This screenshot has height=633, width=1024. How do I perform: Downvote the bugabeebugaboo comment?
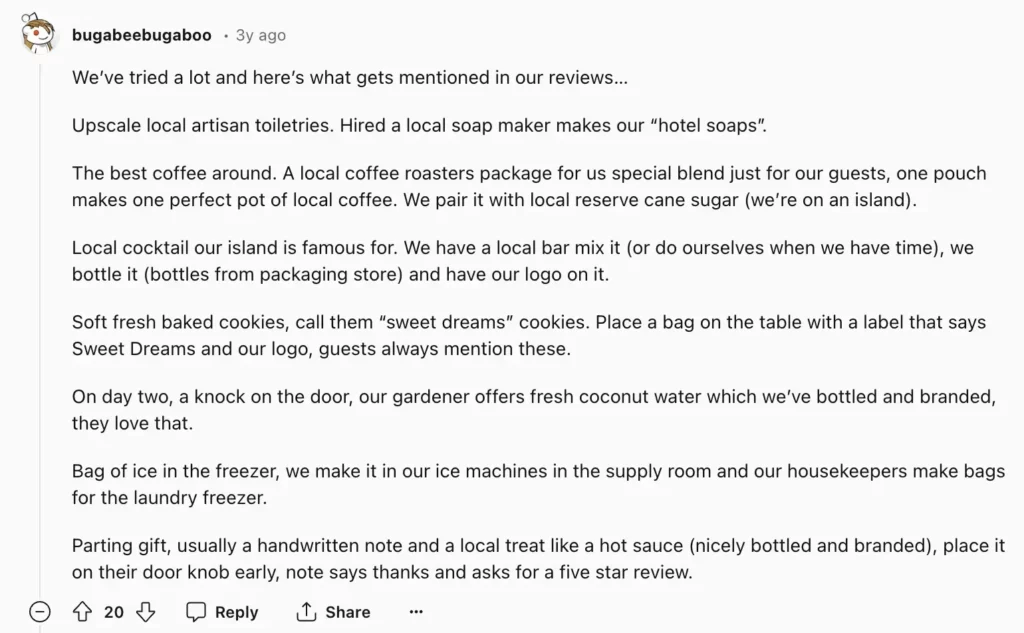(x=145, y=611)
